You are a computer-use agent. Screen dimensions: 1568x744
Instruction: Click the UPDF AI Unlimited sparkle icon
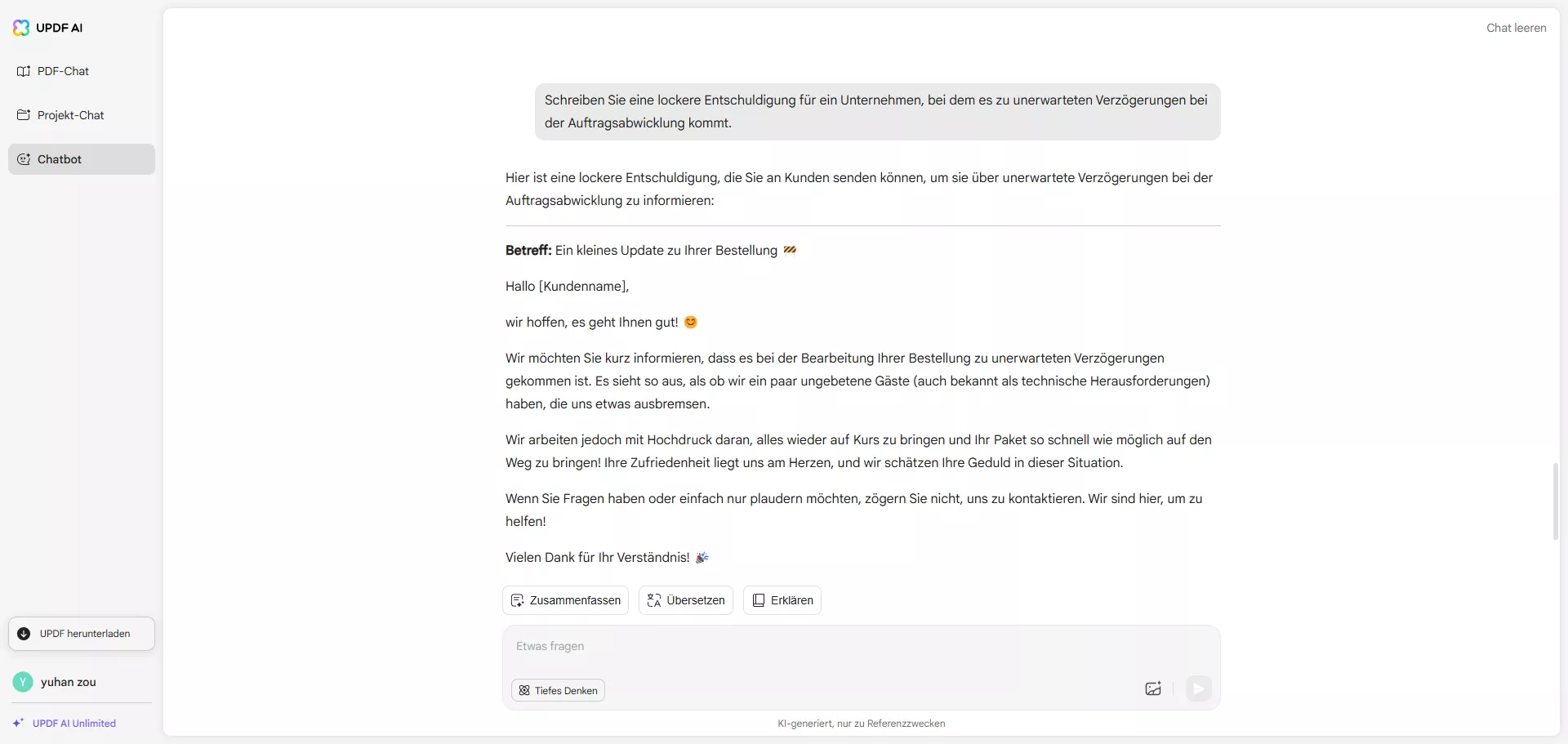[x=18, y=723]
